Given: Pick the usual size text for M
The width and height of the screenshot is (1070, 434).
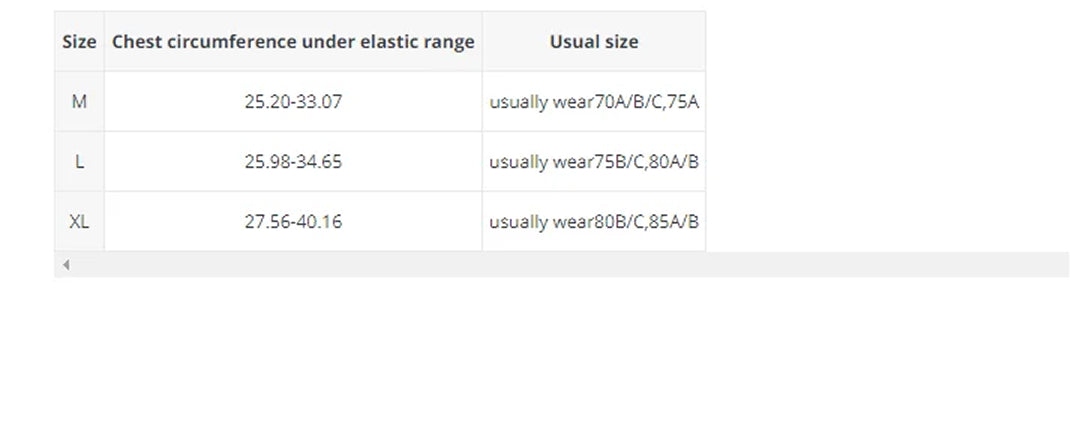Looking at the screenshot, I should tap(594, 101).
